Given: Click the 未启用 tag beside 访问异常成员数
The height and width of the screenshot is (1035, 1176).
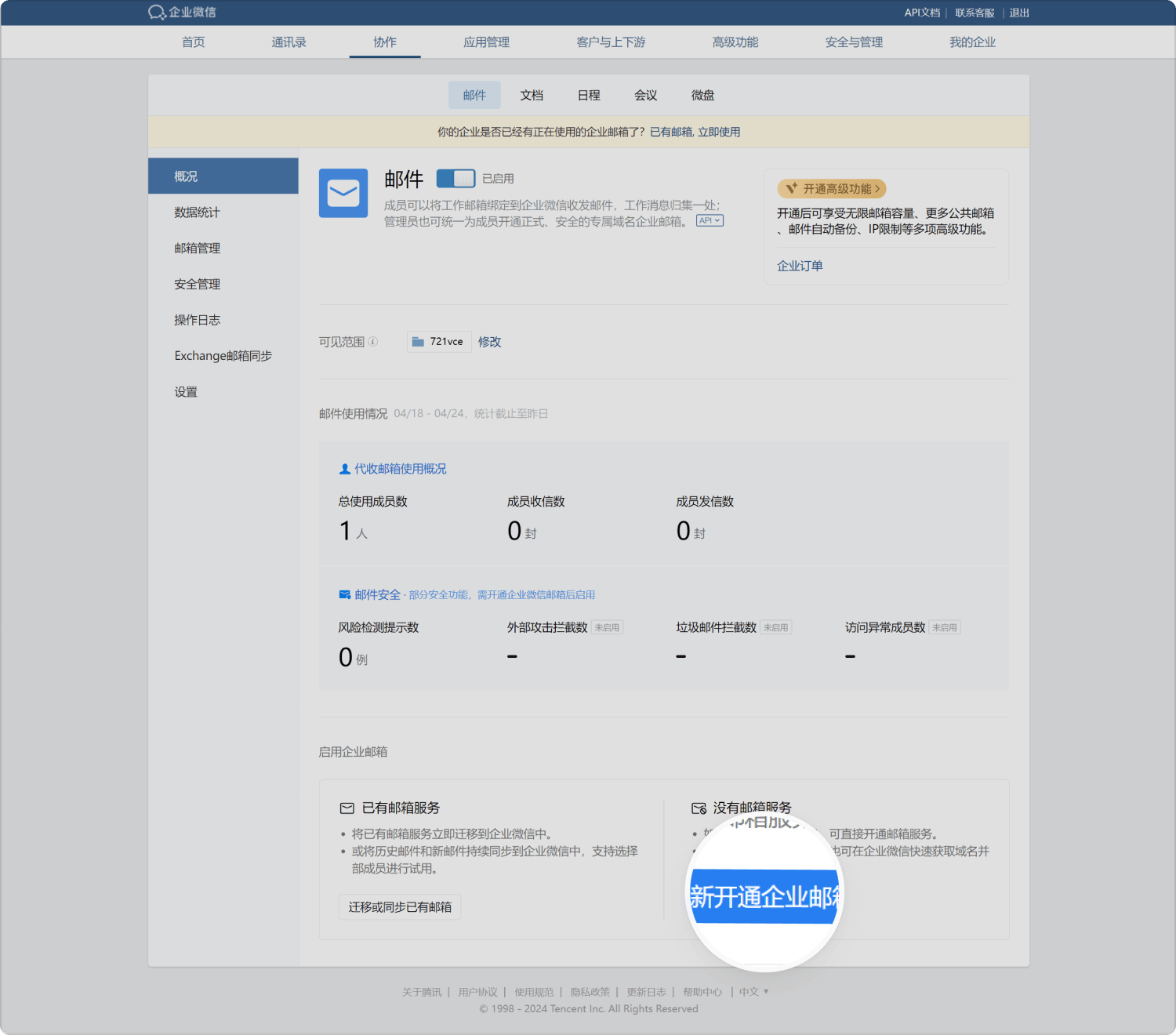Looking at the screenshot, I should (x=945, y=627).
